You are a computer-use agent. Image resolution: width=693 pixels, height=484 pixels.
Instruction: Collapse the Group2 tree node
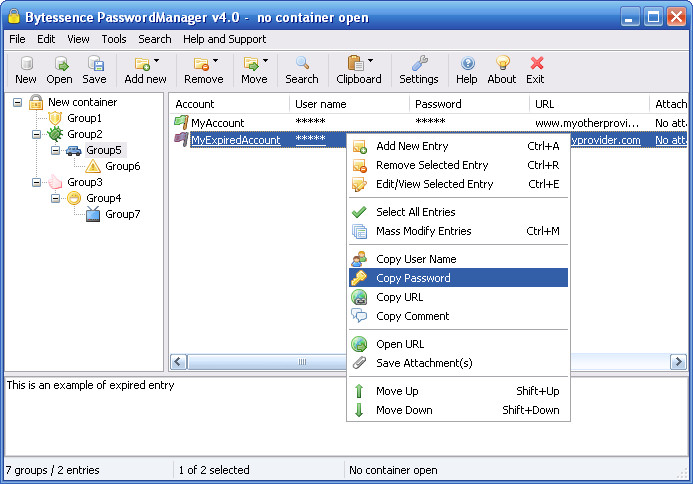coord(36,134)
